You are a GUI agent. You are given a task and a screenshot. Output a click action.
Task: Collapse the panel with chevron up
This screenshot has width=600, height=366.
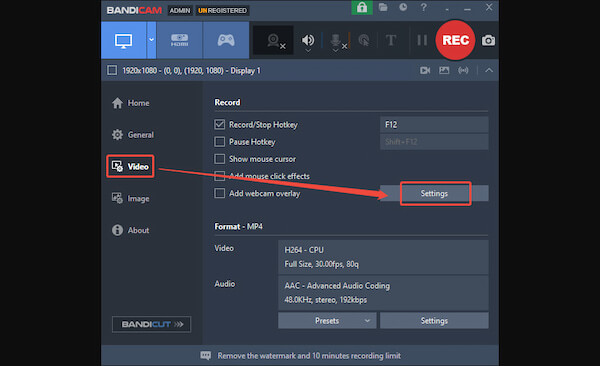pyautogui.click(x=489, y=70)
